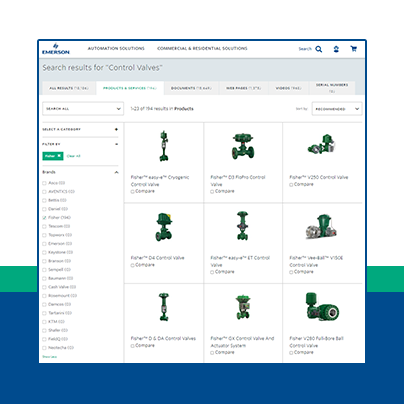Check the Branson brand checkbox
The height and width of the screenshot is (404, 404).
(44, 261)
